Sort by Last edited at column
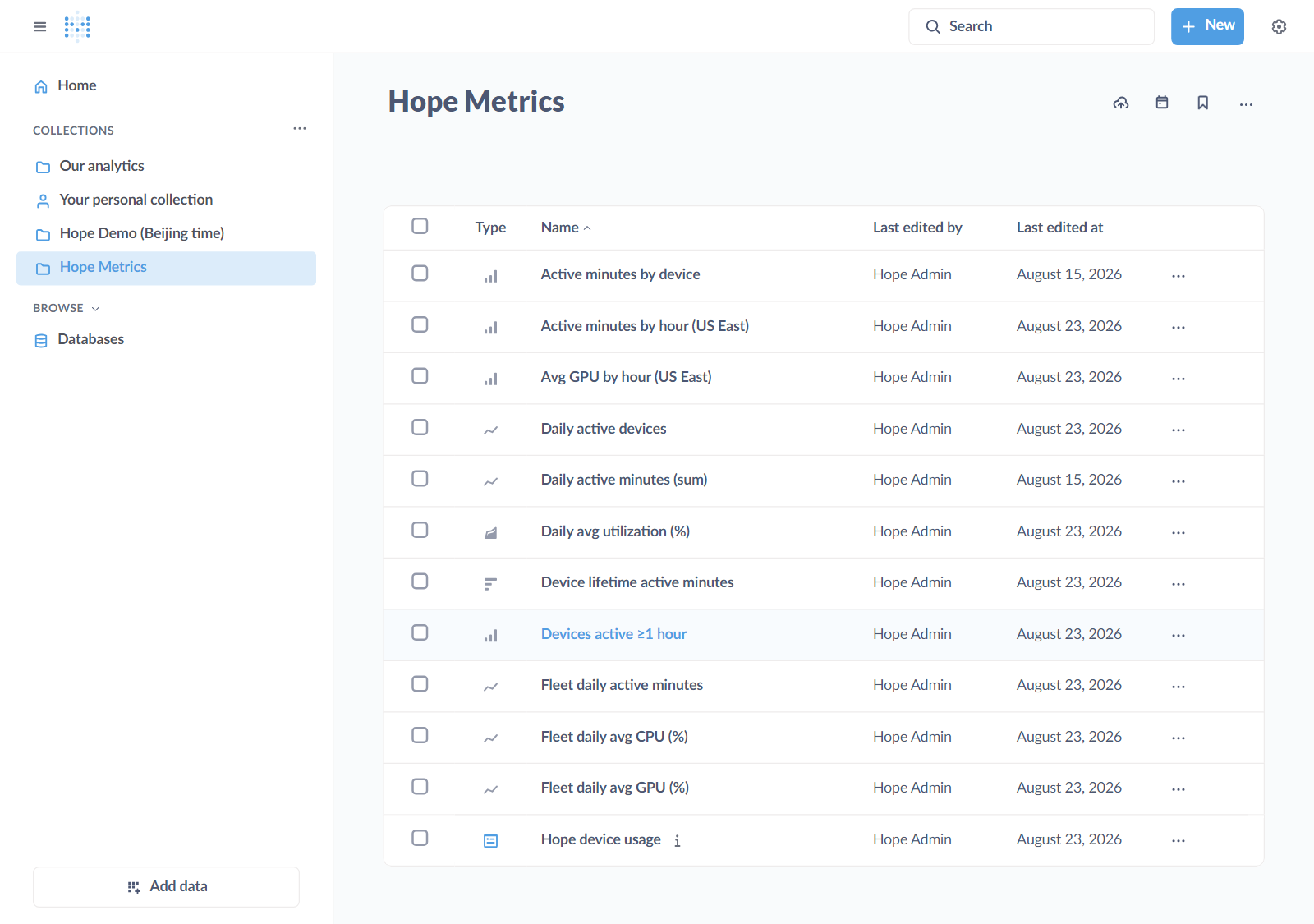 pyautogui.click(x=1059, y=228)
